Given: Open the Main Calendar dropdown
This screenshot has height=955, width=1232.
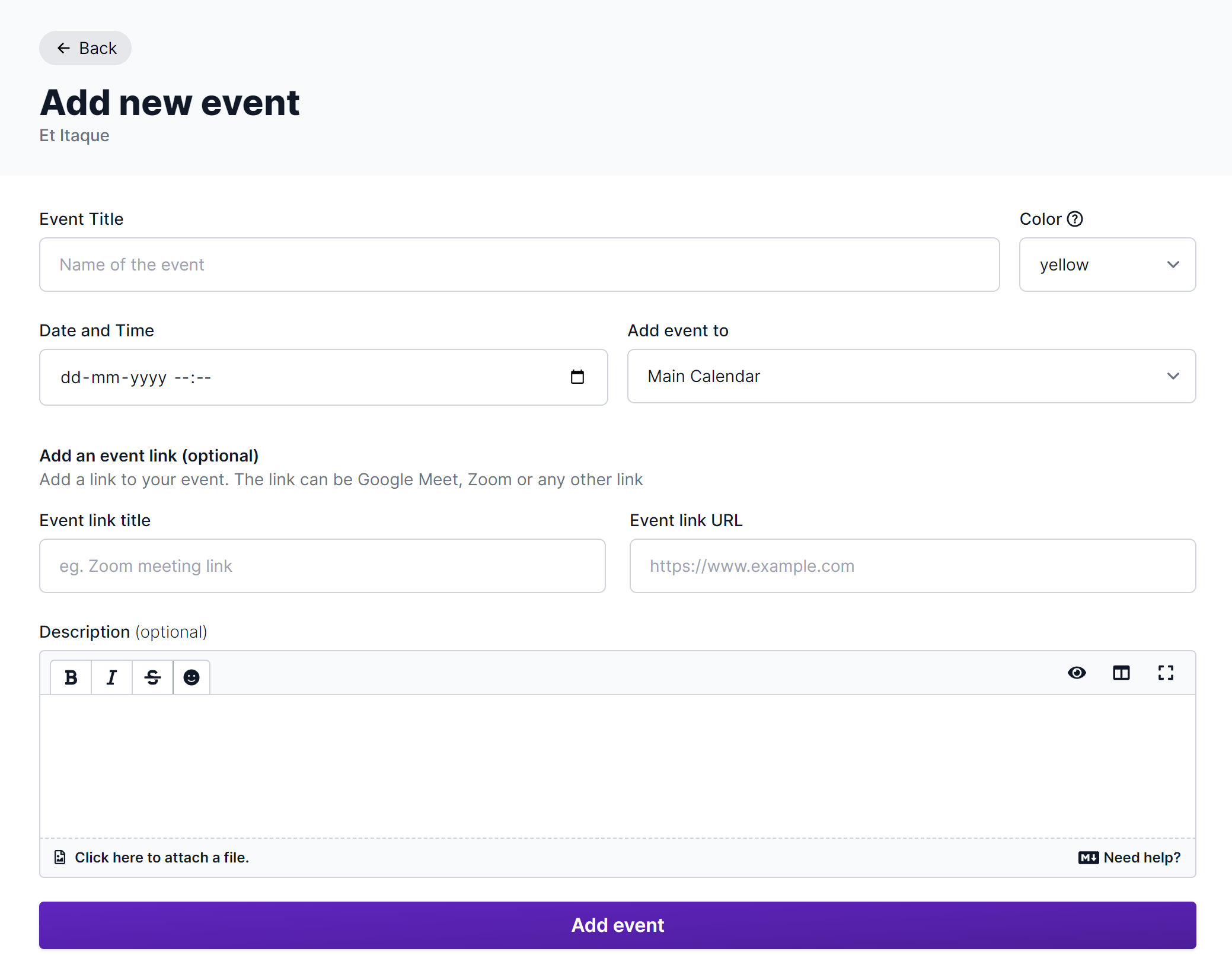Looking at the screenshot, I should [x=911, y=376].
